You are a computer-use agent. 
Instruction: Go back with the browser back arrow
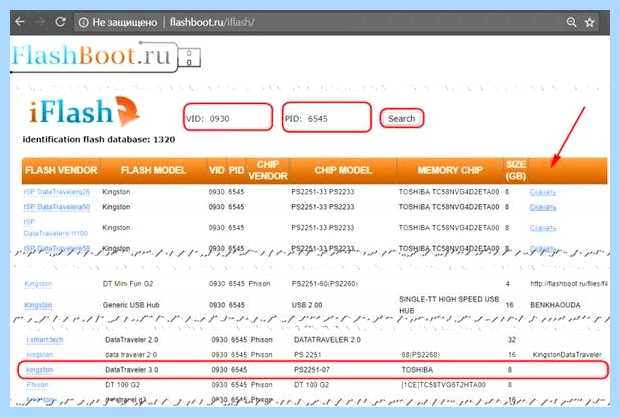pyautogui.click(x=19, y=22)
